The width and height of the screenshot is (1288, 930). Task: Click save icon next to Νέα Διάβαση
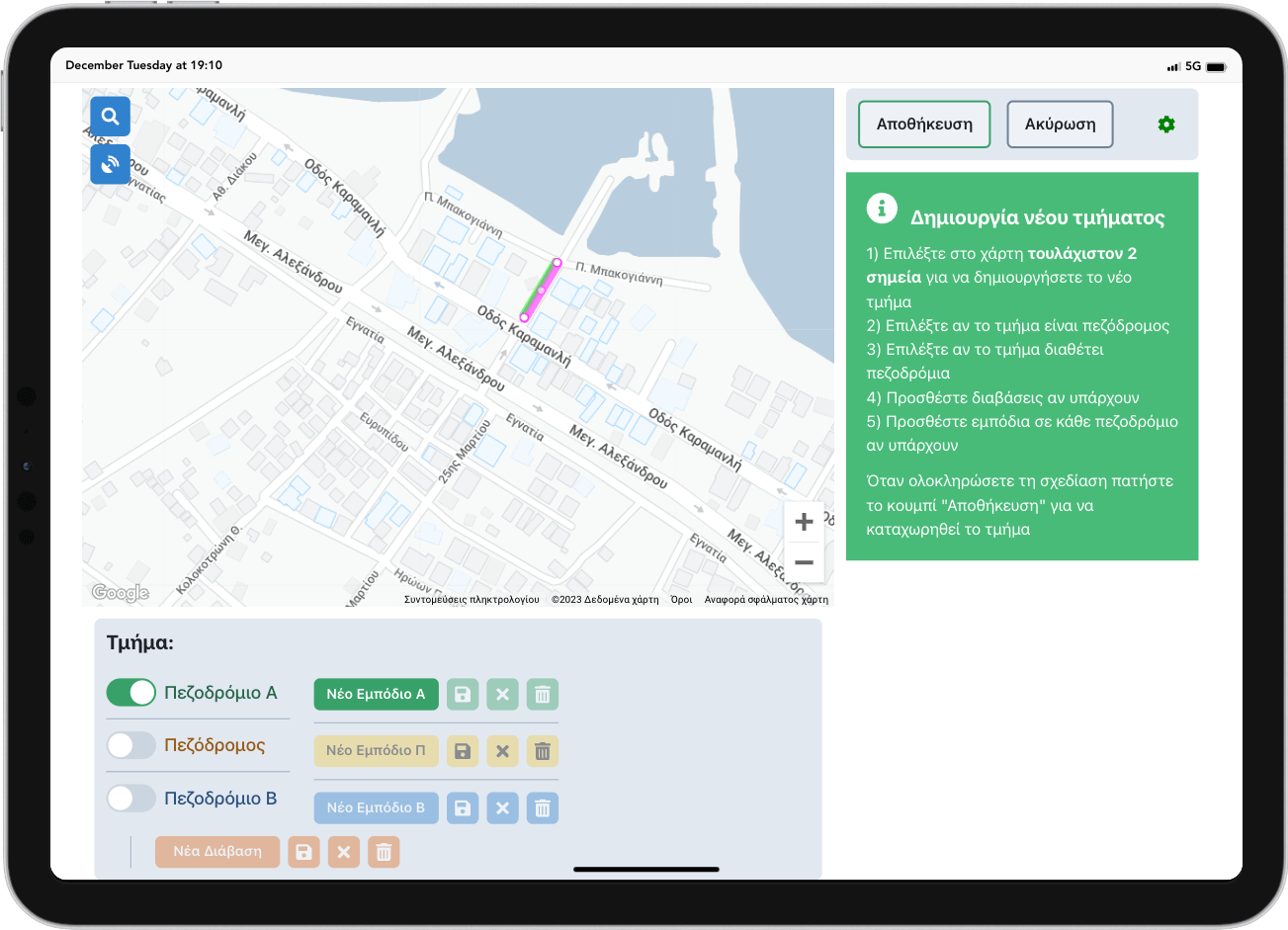[x=303, y=852]
